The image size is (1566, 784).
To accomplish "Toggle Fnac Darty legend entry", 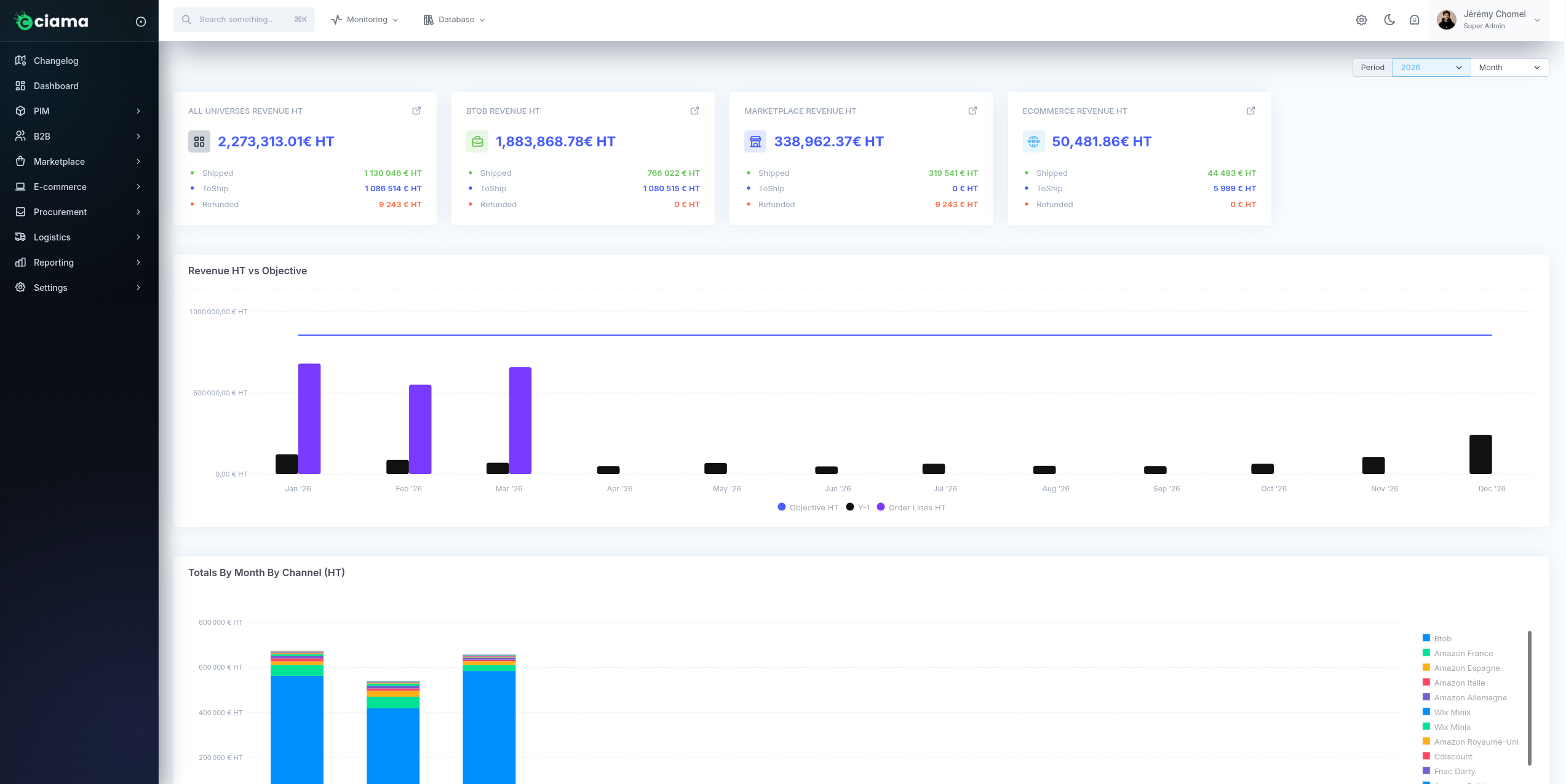I will [1449, 771].
